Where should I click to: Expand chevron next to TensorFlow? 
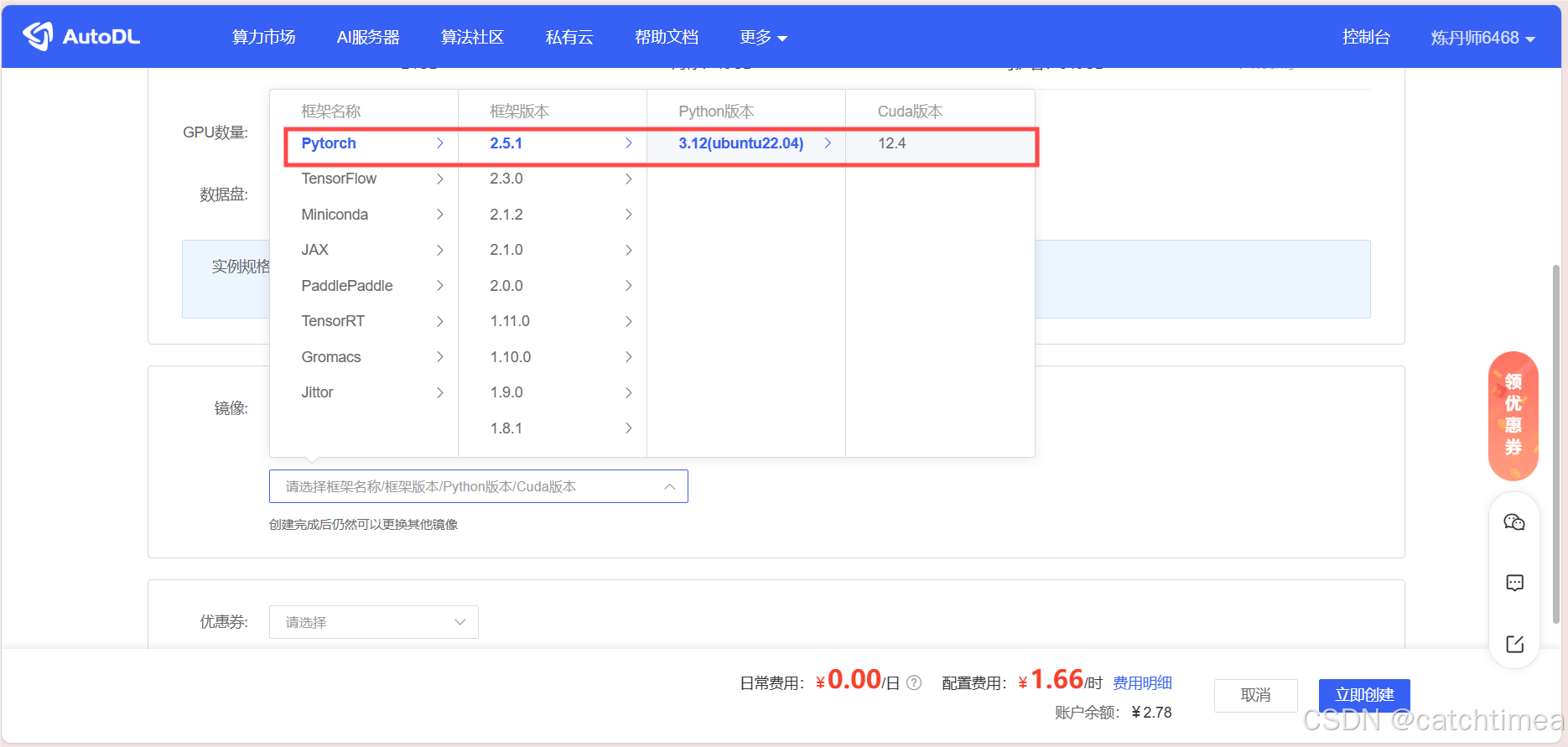coord(440,179)
